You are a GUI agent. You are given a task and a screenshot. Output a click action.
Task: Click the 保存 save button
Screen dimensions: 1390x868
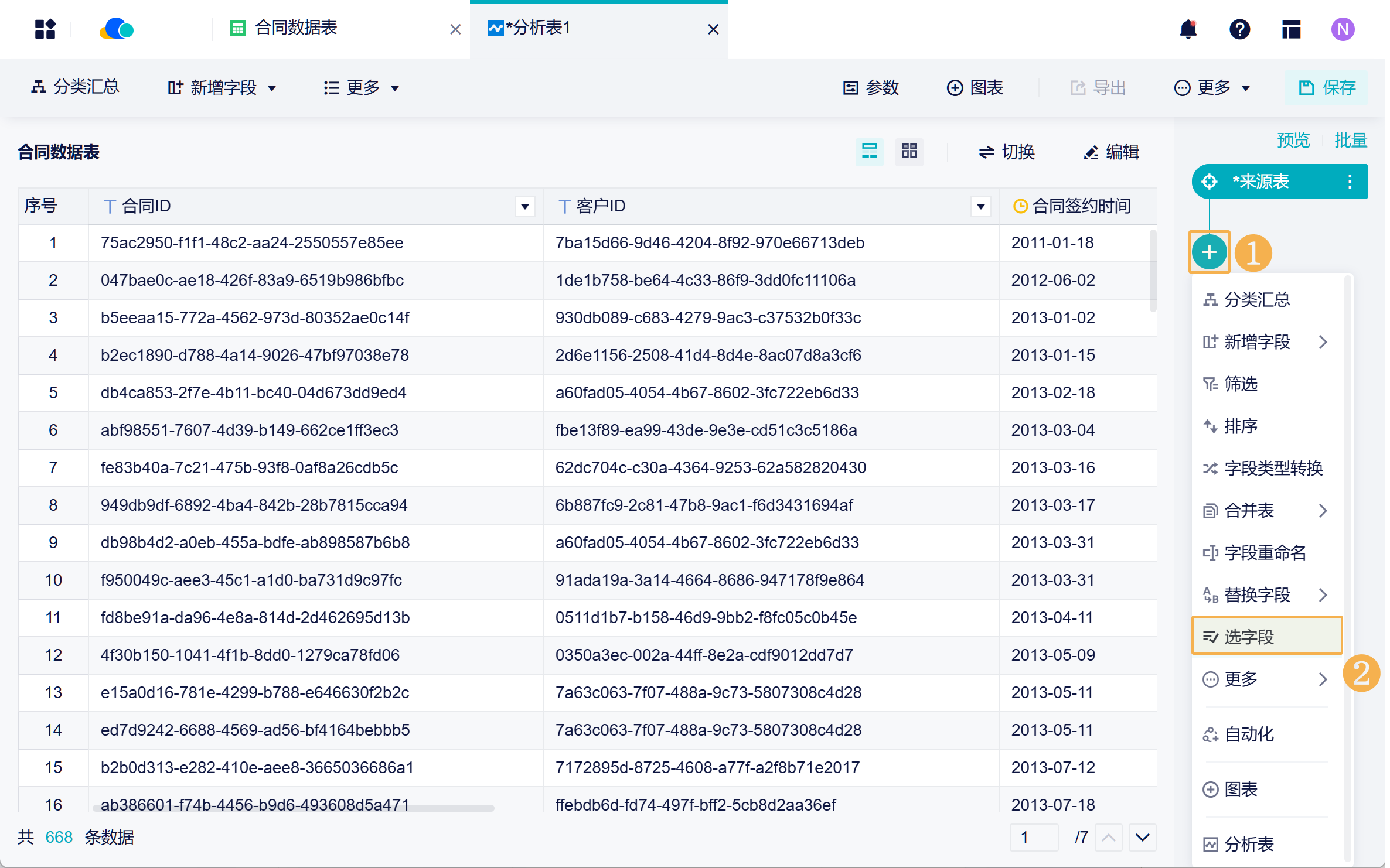(x=1327, y=88)
